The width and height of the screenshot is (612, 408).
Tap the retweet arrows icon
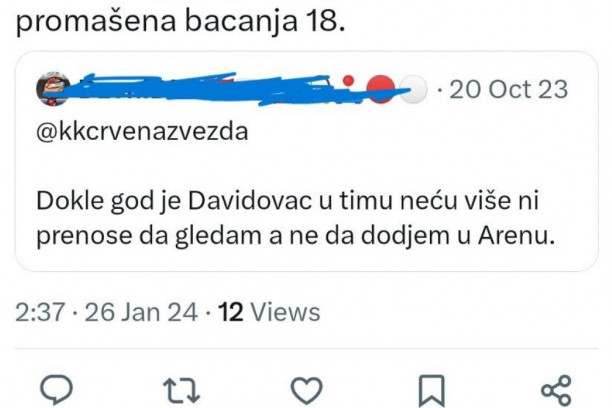click(x=181, y=390)
